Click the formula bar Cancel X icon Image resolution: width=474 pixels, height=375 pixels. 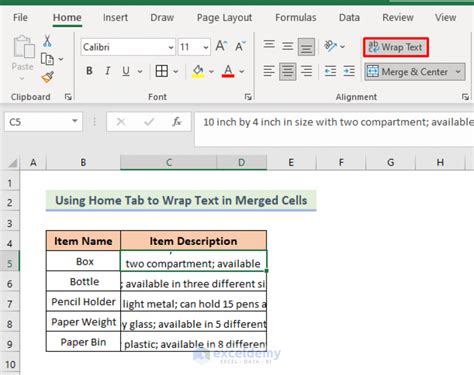pyautogui.click(x=121, y=122)
